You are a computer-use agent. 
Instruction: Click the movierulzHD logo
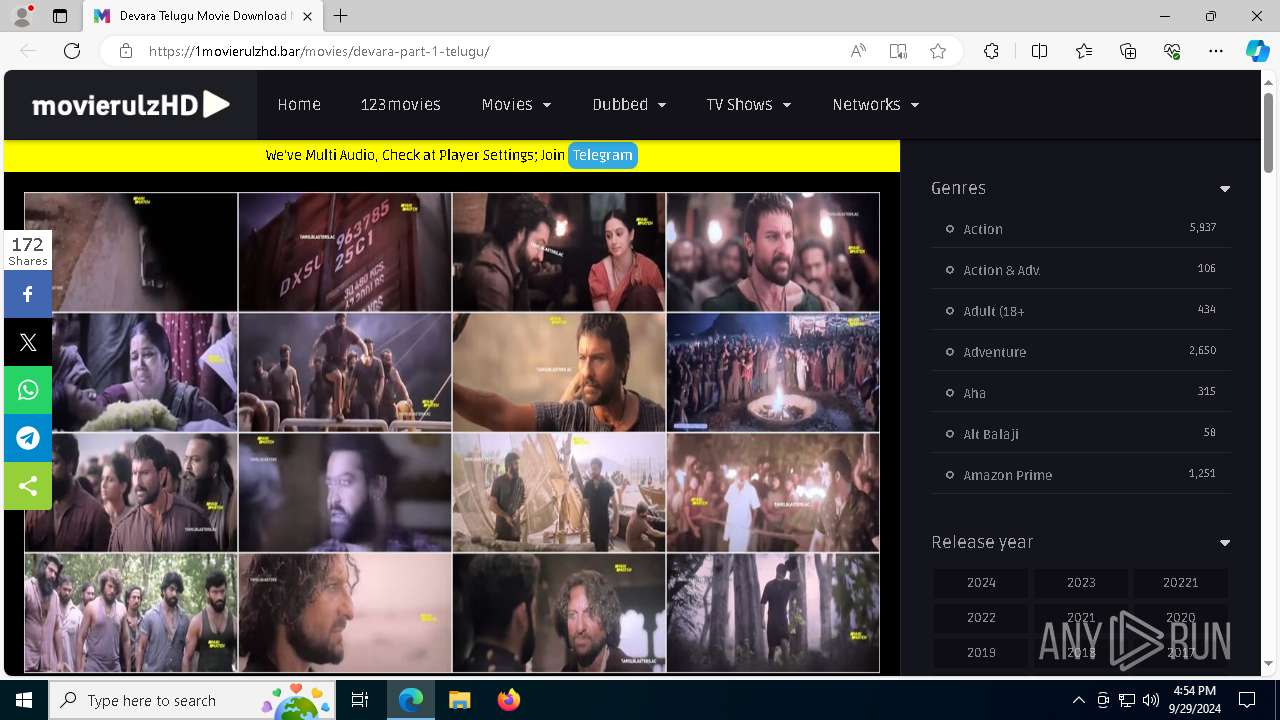[131, 104]
